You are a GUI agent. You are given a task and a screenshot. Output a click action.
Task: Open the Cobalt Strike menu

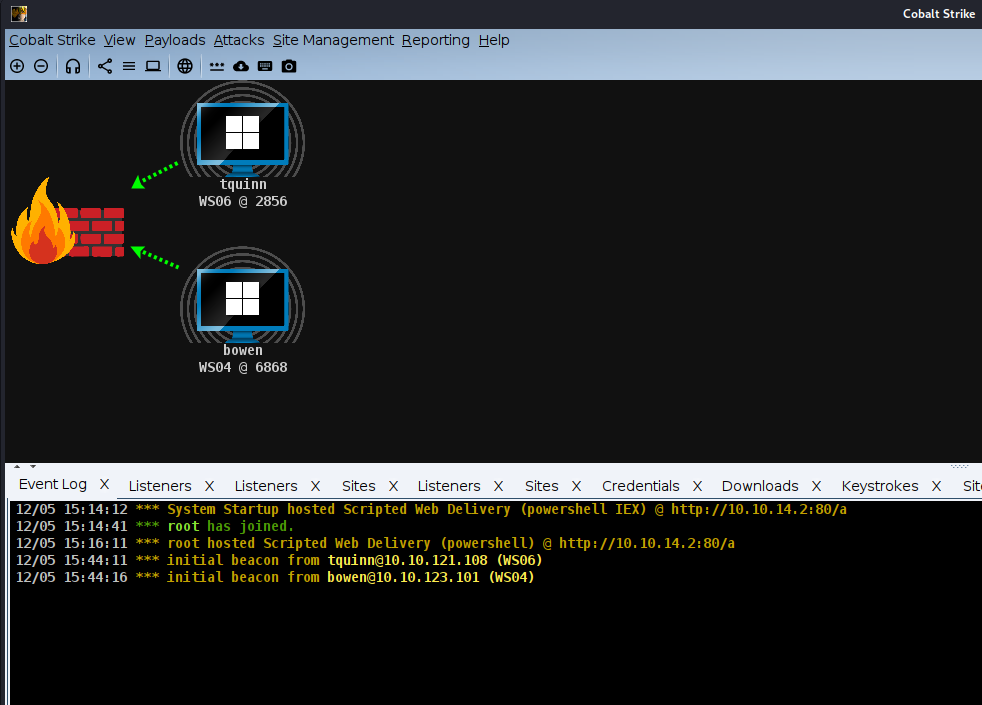[52, 40]
